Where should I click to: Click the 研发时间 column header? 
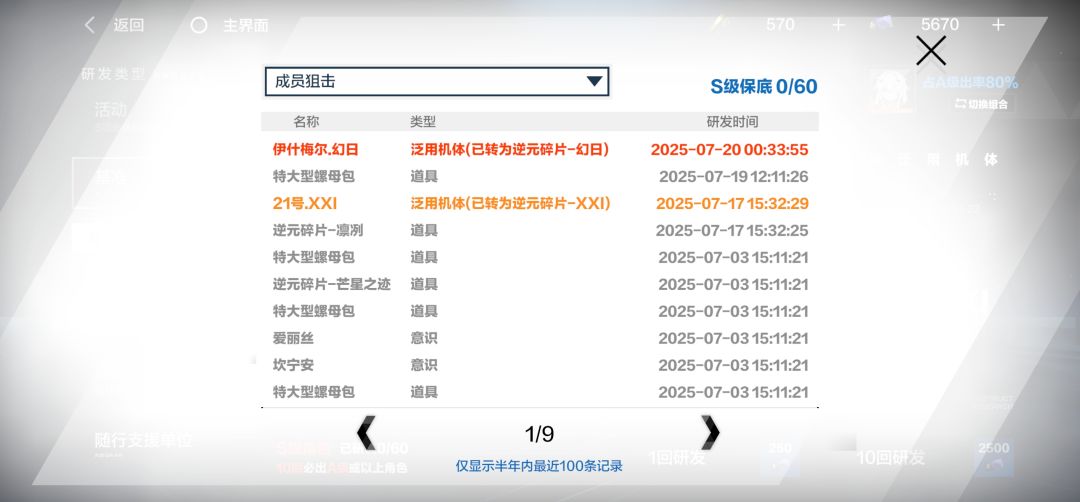[733, 122]
